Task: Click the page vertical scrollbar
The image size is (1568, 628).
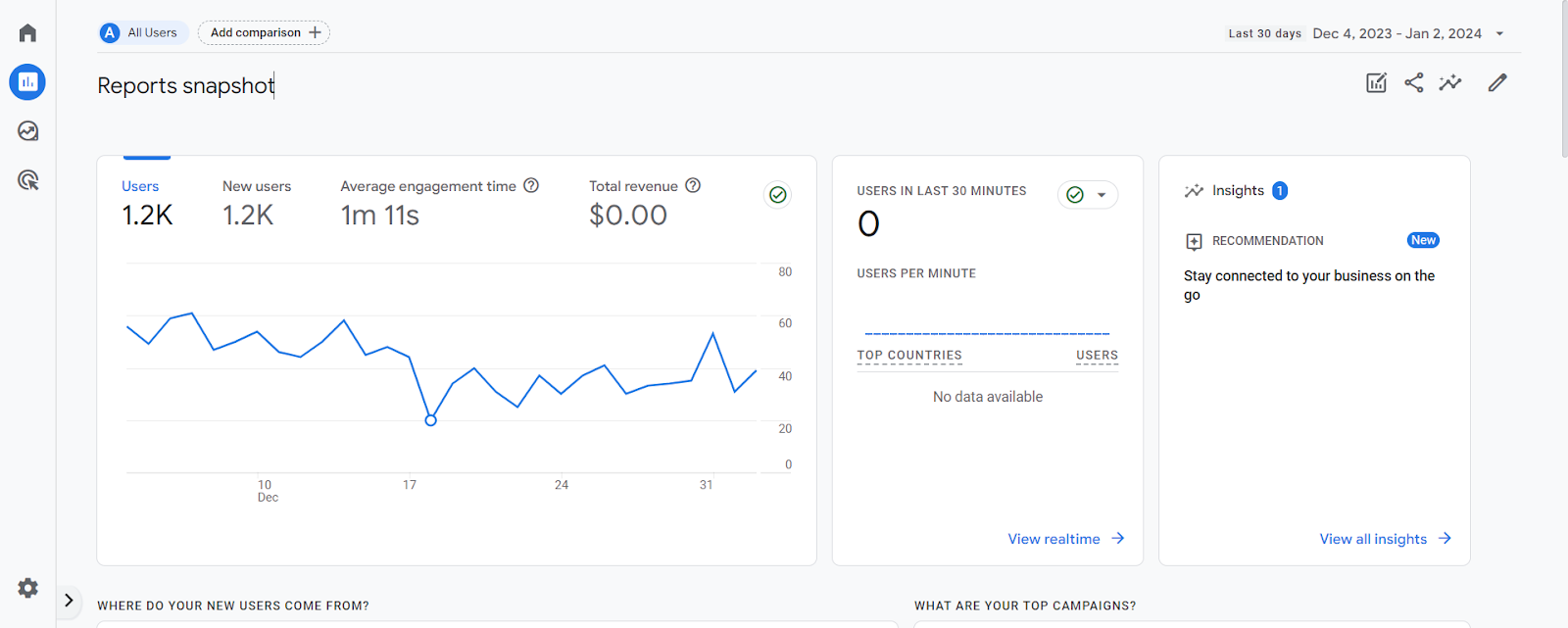Action: pos(1564,78)
